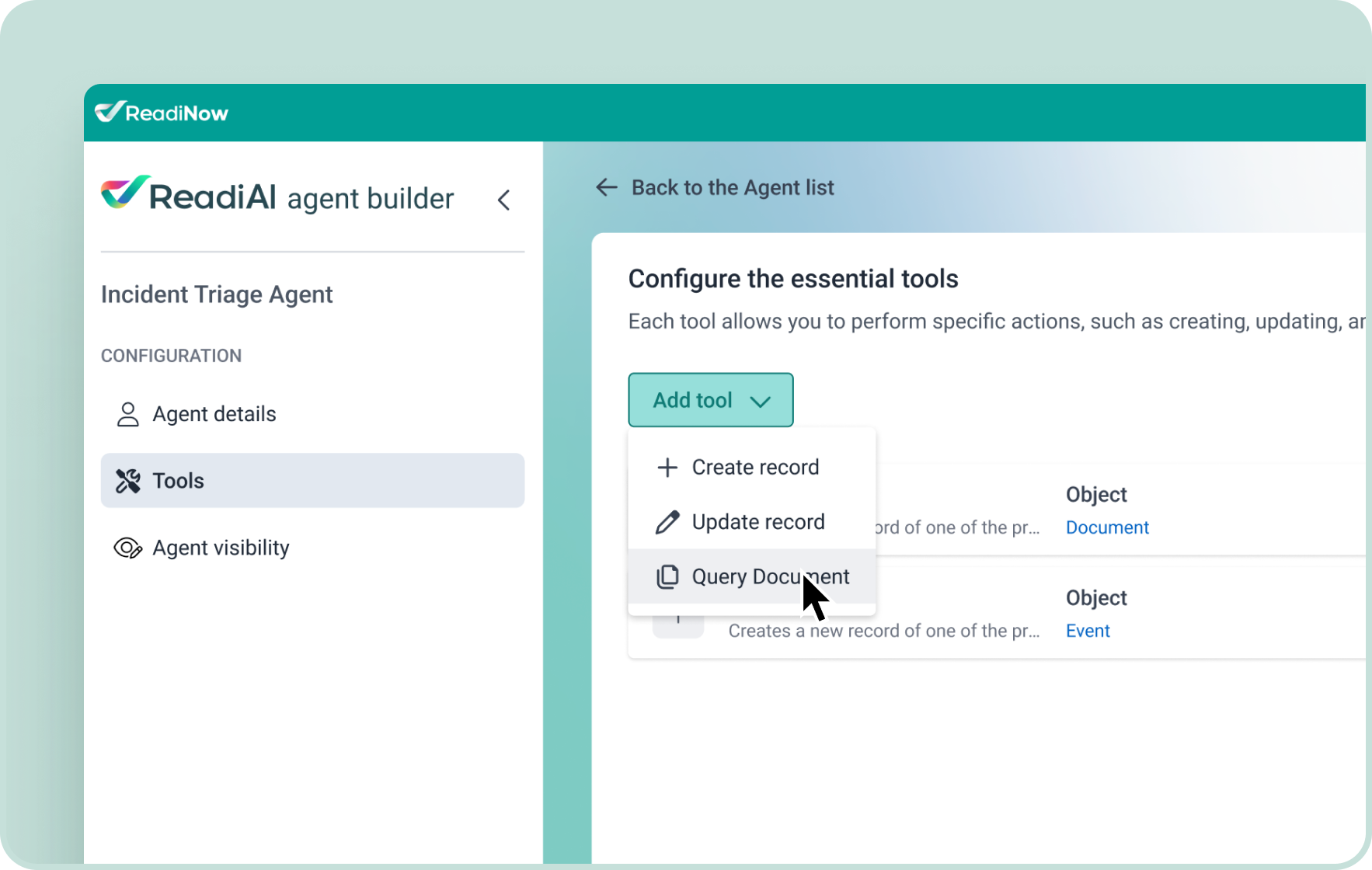Click the plus icon for Create record
This screenshot has width=1372, height=870.
[667, 468]
